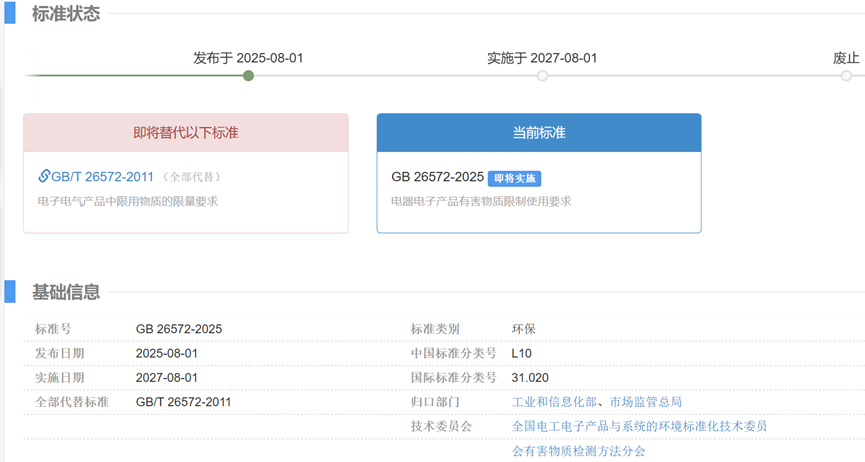Click the 实施日期 field label
Screen dimensions: 865x462
point(59,378)
